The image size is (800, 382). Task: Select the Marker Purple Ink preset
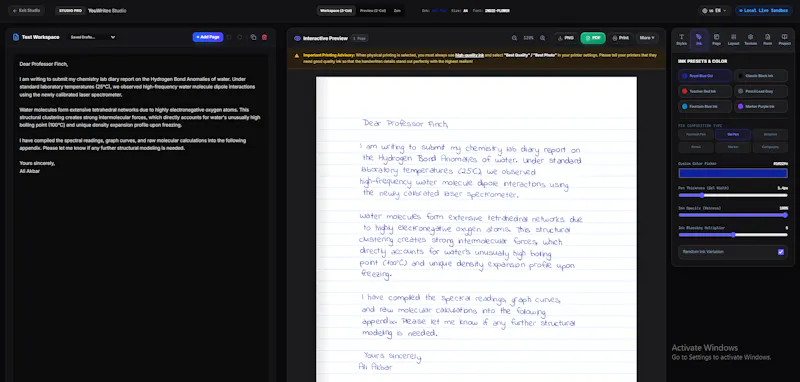tap(761, 107)
